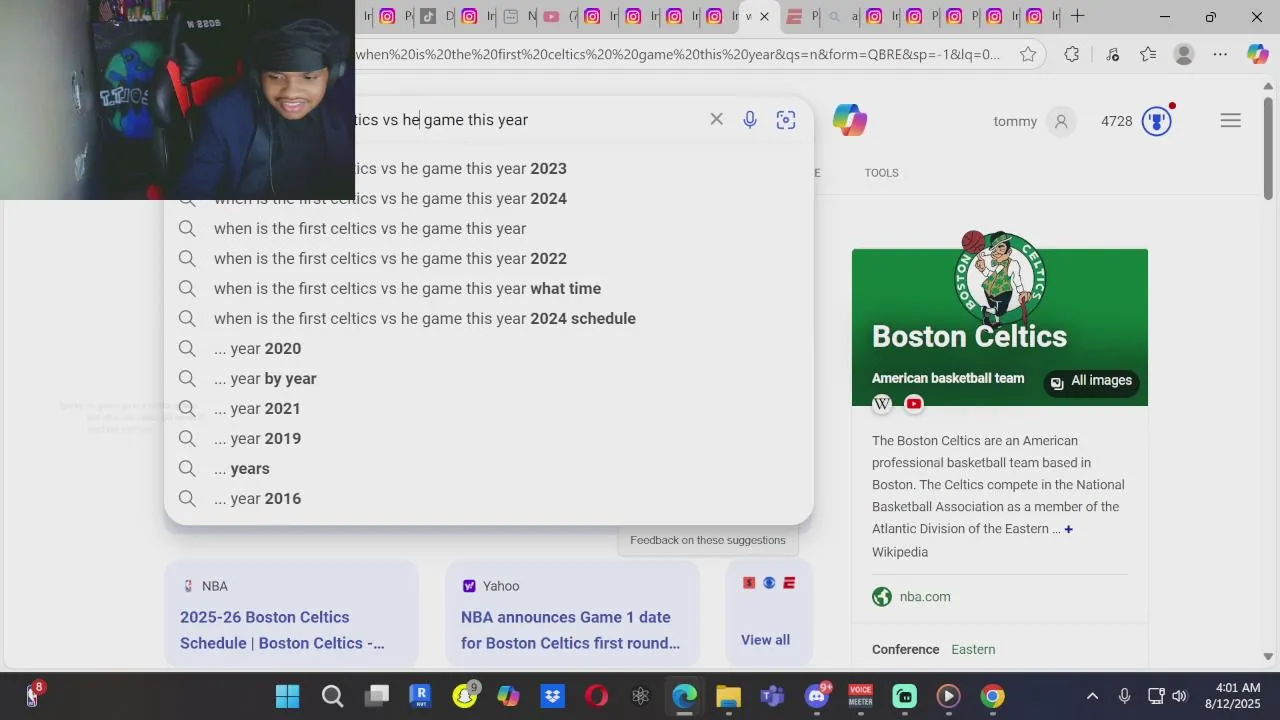Click the nba.com globe icon
1280x720 pixels.
[x=882, y=597]
